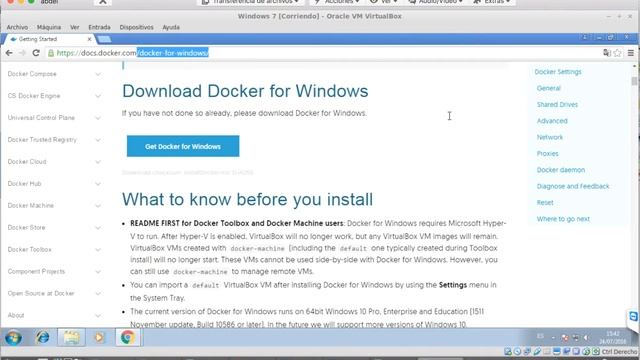
Task: Open Chrome's hamburger menu
Action: (631, 53)
